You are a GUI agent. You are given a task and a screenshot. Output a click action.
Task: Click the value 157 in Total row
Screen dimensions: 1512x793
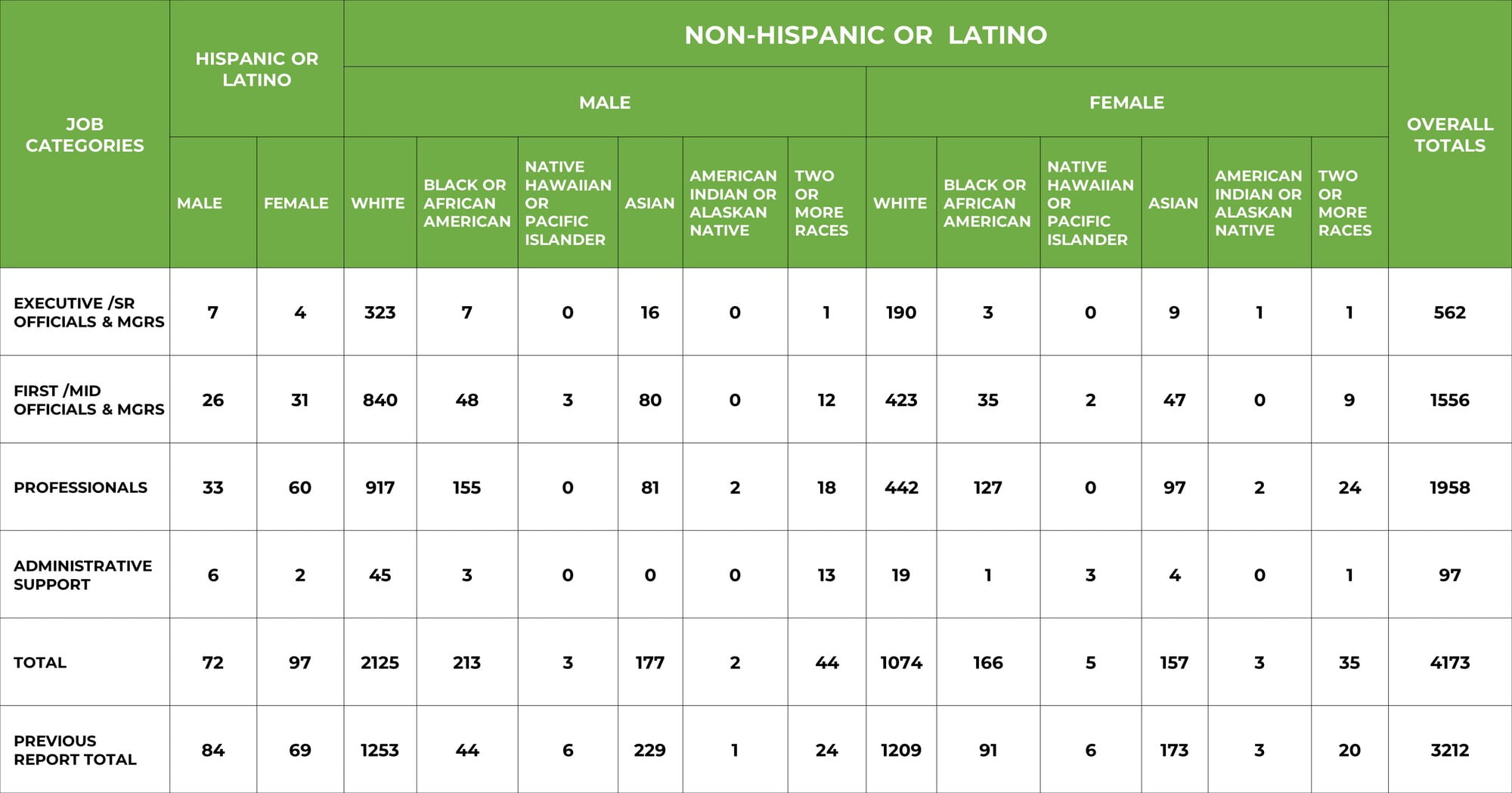point(1174,662)
